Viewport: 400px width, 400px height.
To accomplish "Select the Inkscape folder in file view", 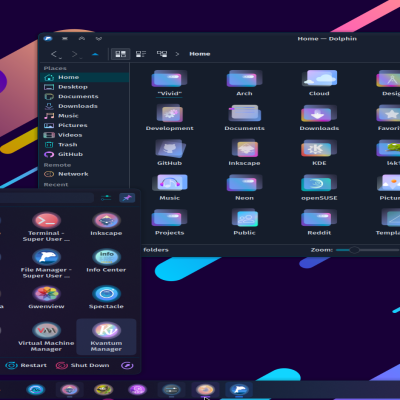I will click(x=244, y=149).
